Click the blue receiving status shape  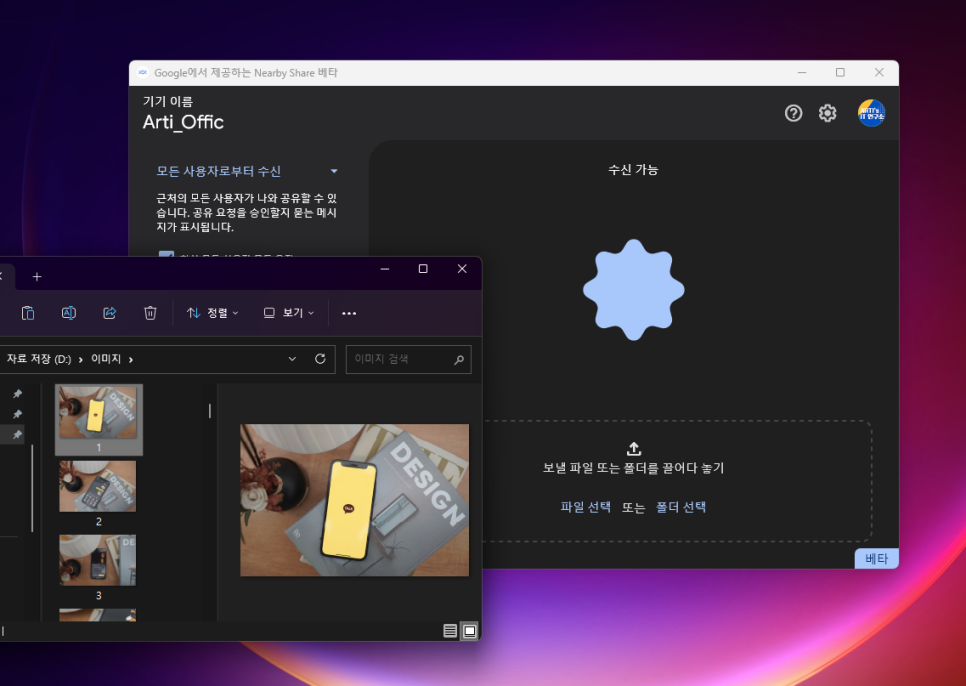(633, 290)
